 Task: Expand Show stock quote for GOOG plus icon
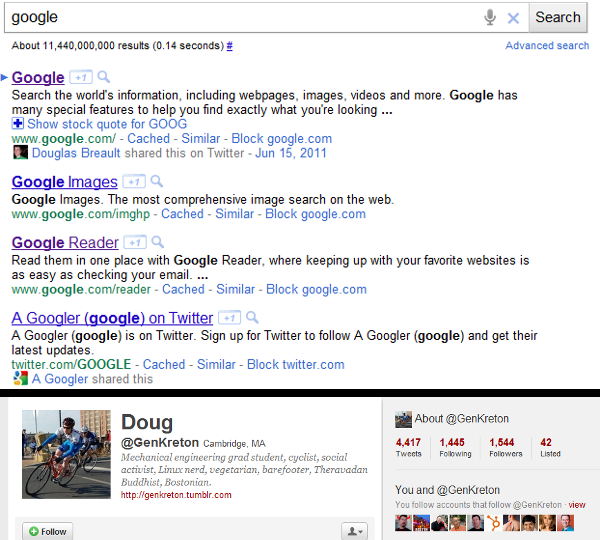18,124
